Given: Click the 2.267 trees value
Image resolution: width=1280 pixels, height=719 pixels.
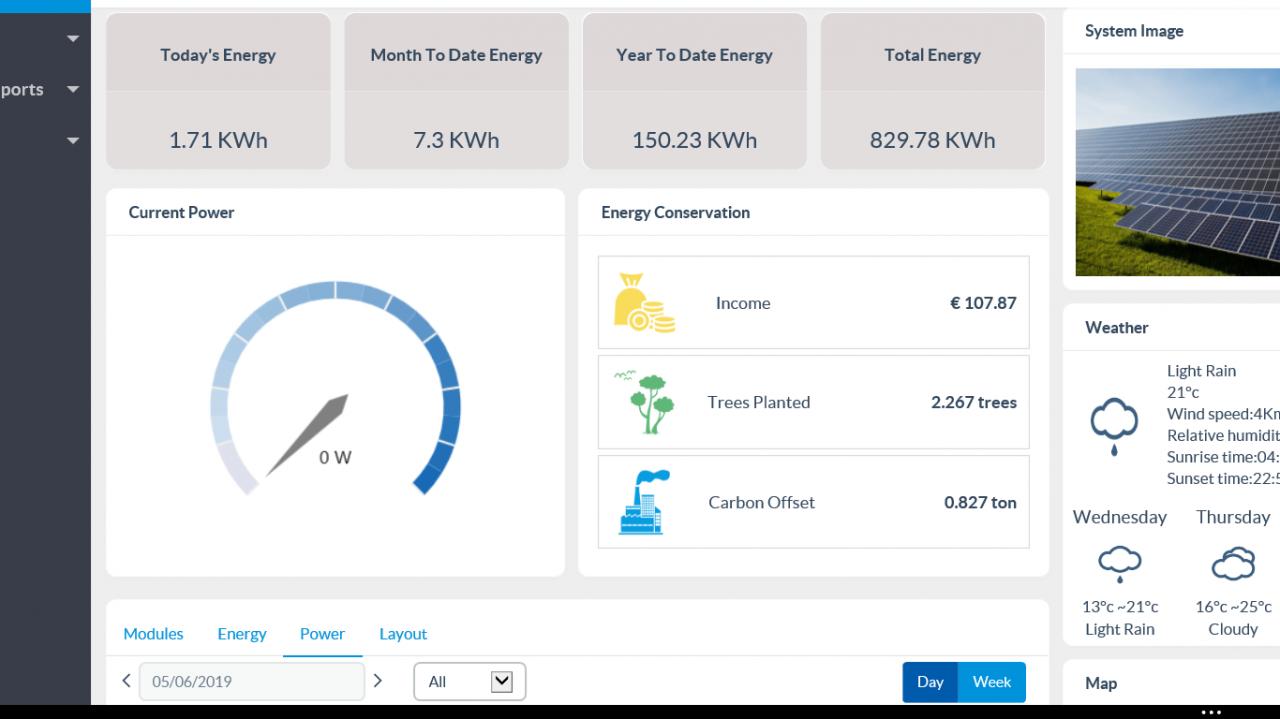Looking at the screenshot, I should click(974, 402).
